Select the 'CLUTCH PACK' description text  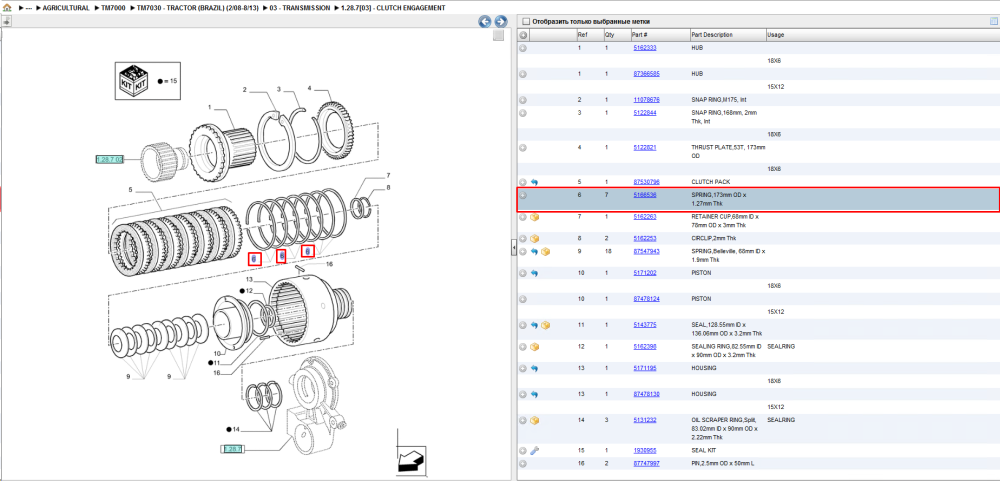point(709,182)
